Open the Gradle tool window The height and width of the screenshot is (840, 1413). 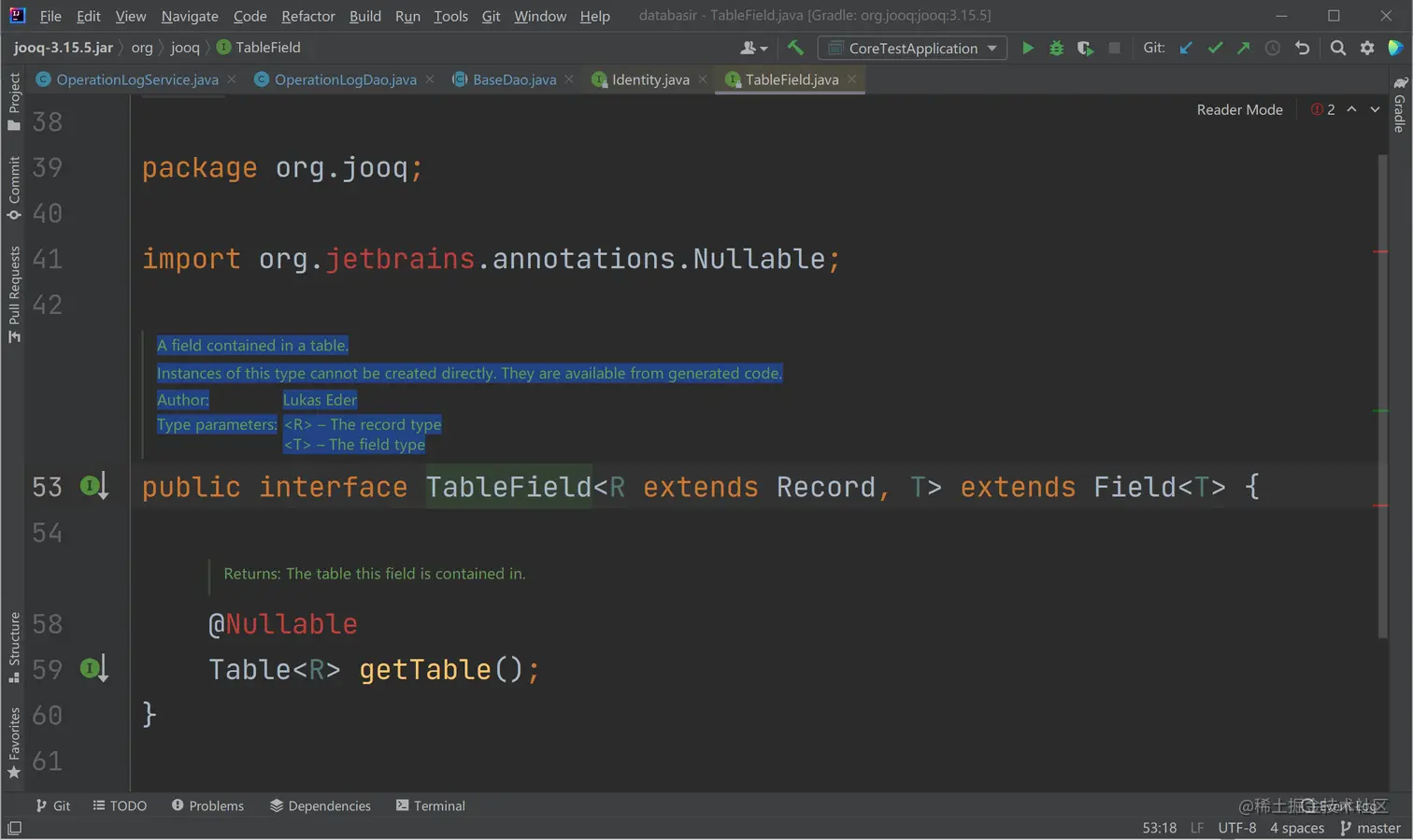pyautogui.click(x=1399, y=105)
